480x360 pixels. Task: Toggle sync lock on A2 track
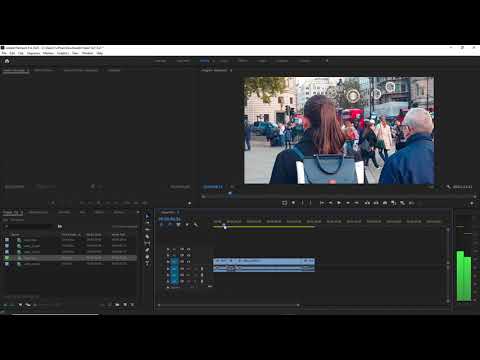182,275
